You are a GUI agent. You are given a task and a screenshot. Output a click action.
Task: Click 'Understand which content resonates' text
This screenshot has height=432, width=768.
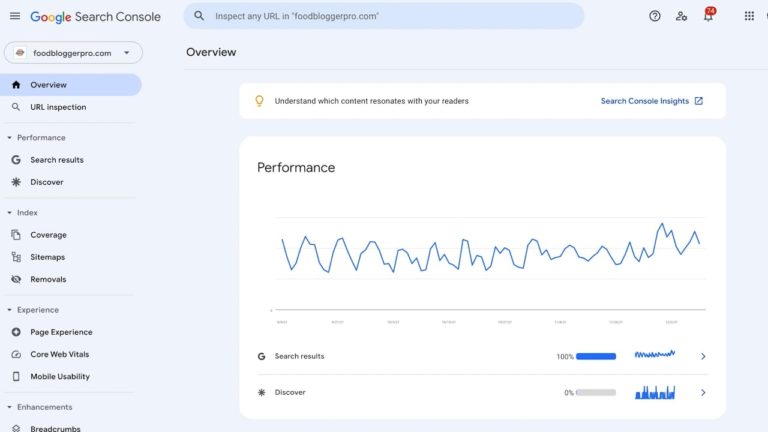click(x=371, y=101)
